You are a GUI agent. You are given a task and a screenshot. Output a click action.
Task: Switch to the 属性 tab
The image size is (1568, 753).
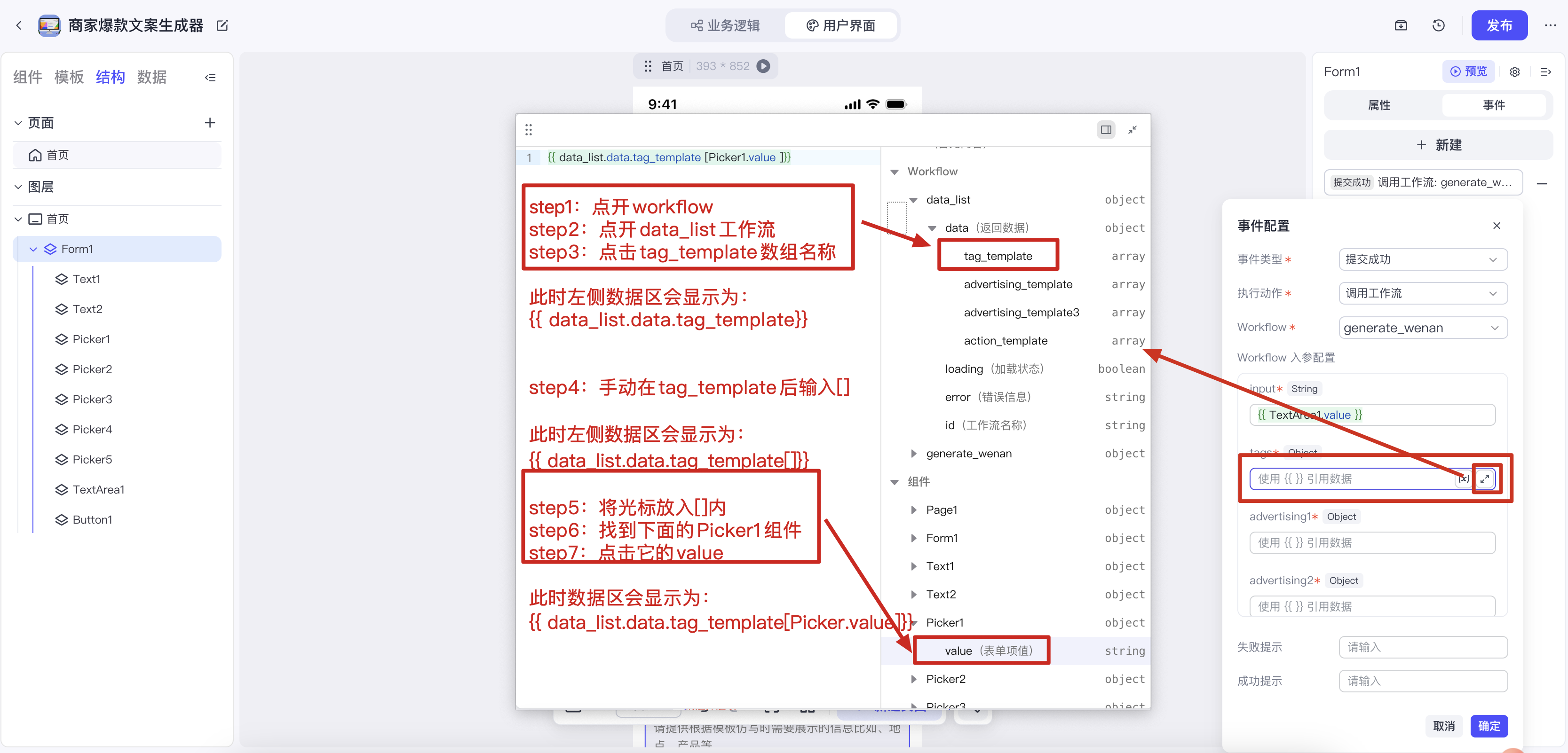[1378, 105]
